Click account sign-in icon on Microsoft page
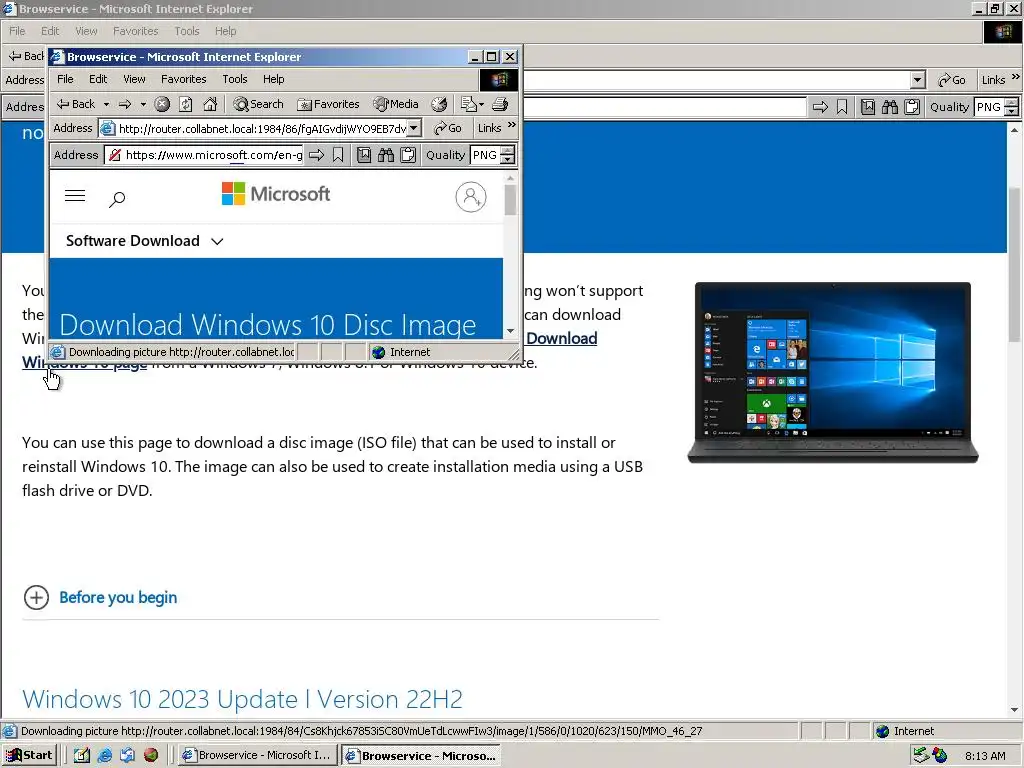The width and height of the screenshot is (1024, 768). [x=471, y=197]
